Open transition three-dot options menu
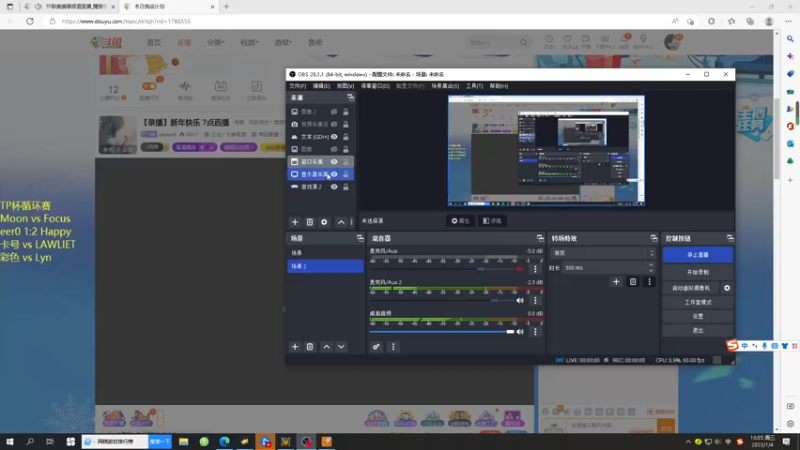Viewport: 800px width, 450px height. point(649,282)
